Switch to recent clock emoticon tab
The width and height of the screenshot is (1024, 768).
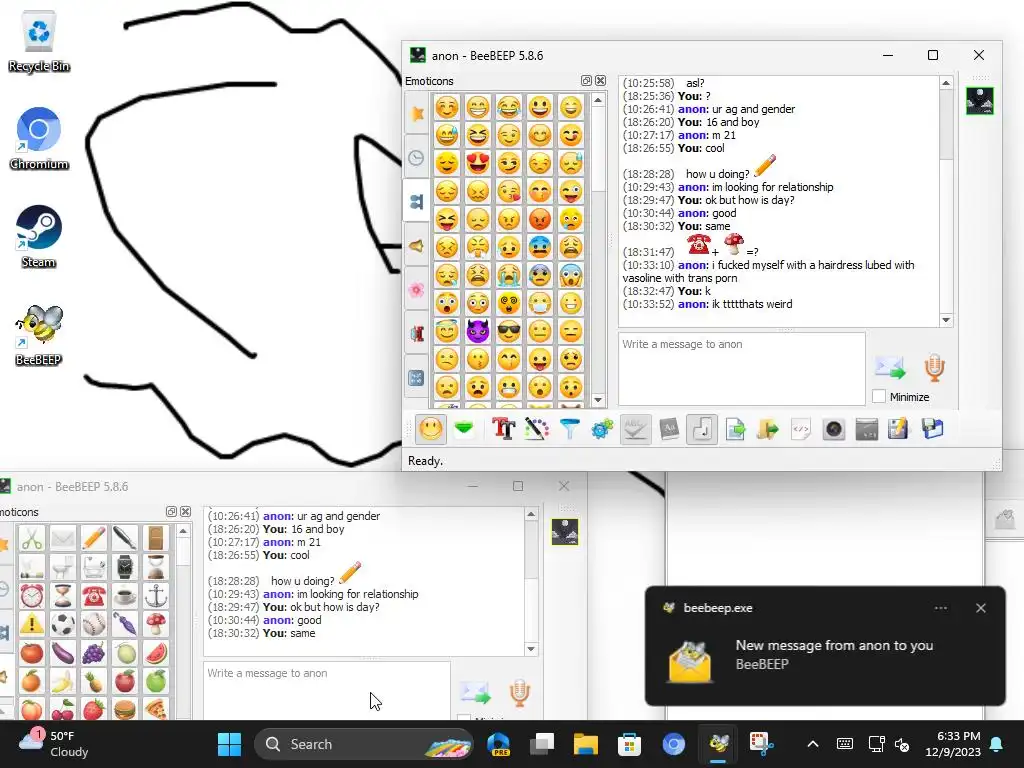417,157
